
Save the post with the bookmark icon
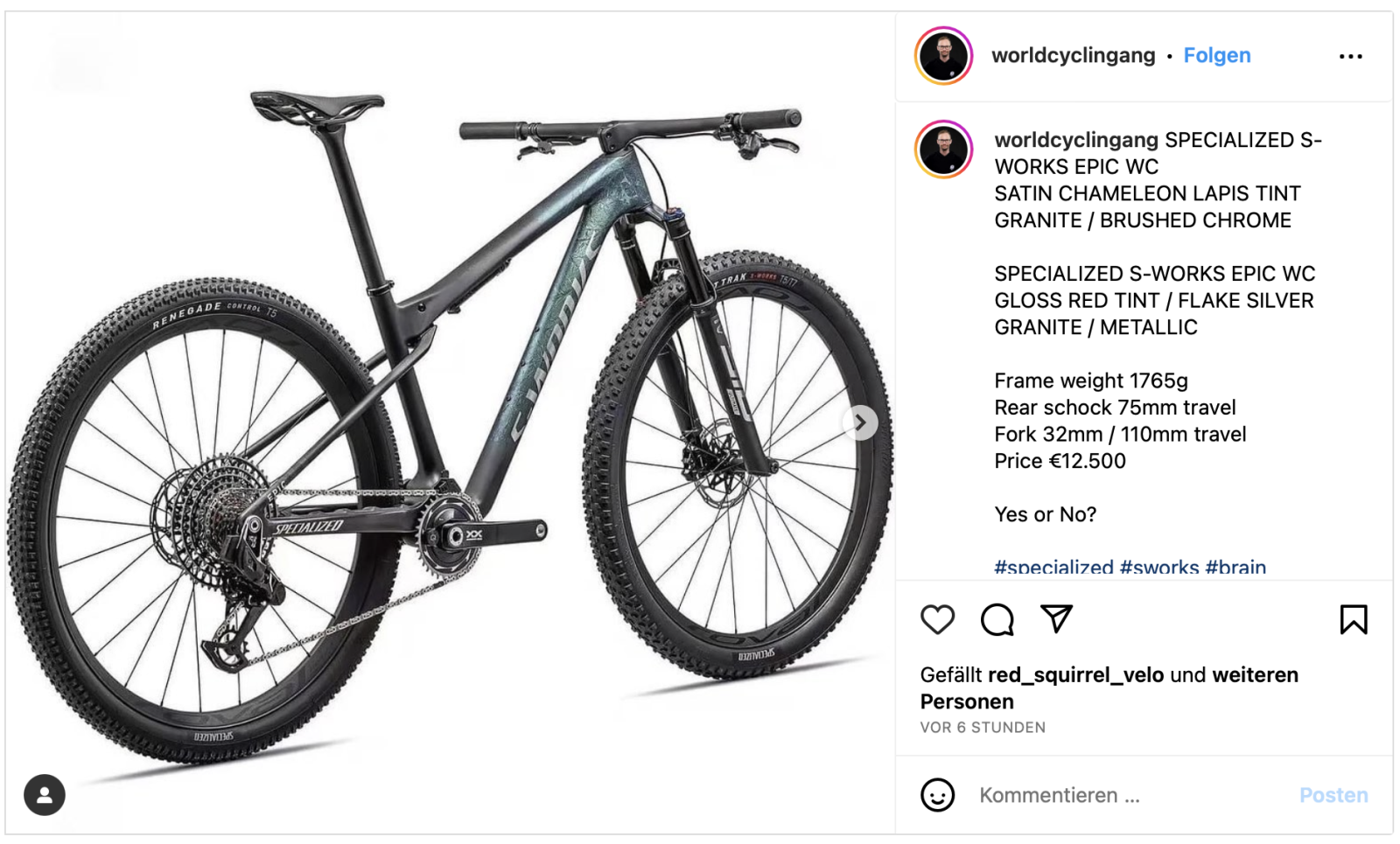click(x=1353, y=619)
